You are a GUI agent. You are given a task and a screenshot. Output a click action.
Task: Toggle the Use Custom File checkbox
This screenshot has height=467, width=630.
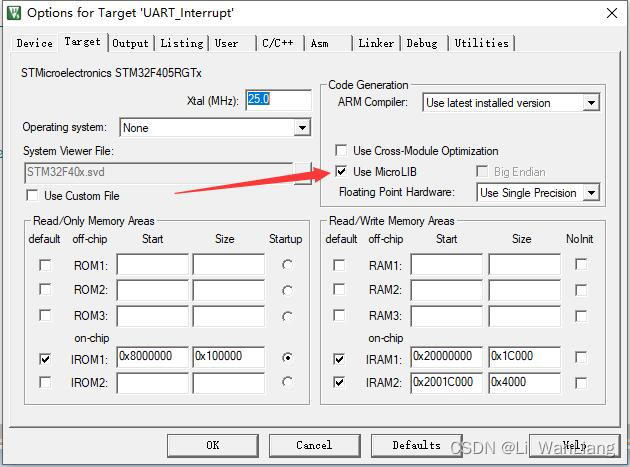pyautogui.click(x=32, y=196)
